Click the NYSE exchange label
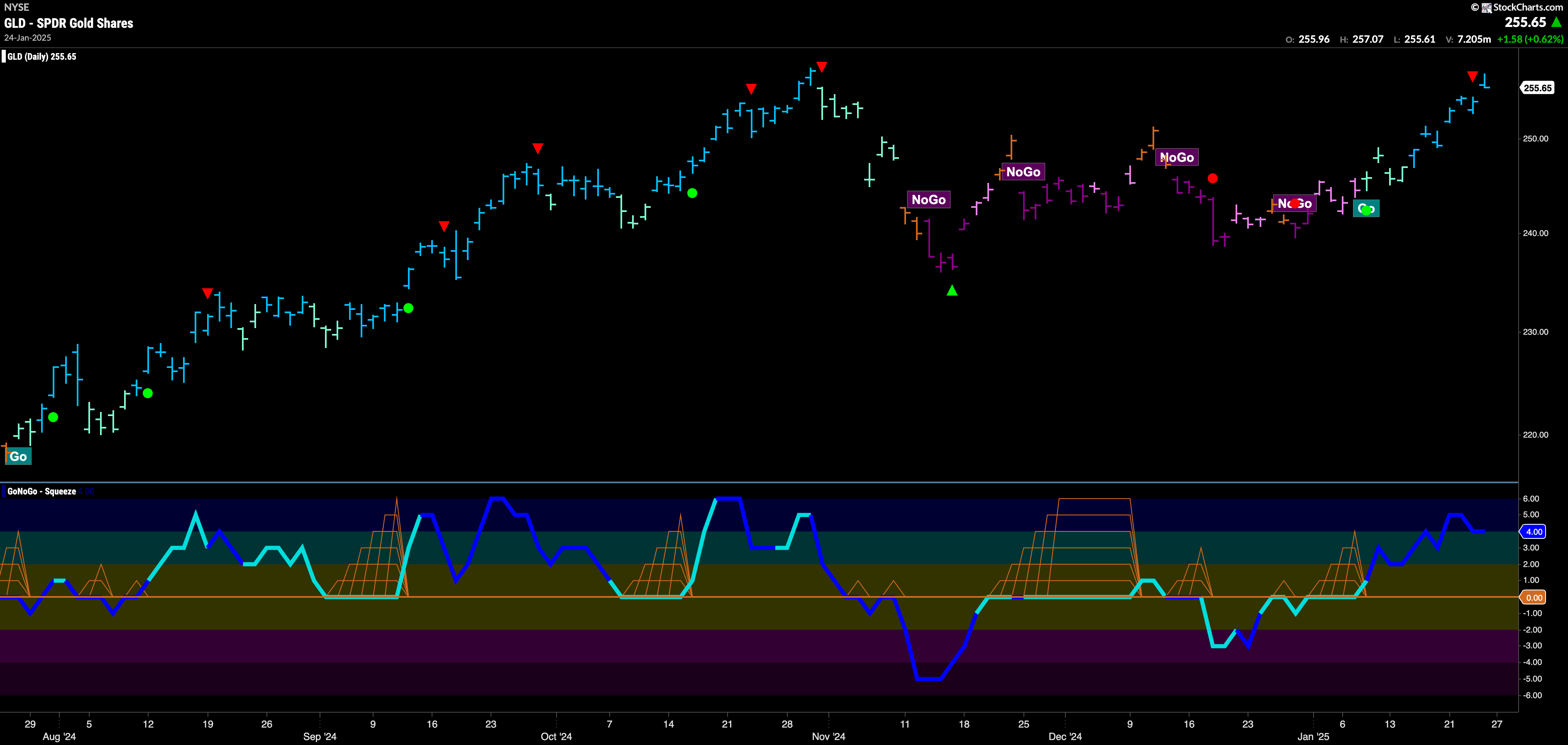The height and width of the screenshot is (745, 1568). [17, 7]
